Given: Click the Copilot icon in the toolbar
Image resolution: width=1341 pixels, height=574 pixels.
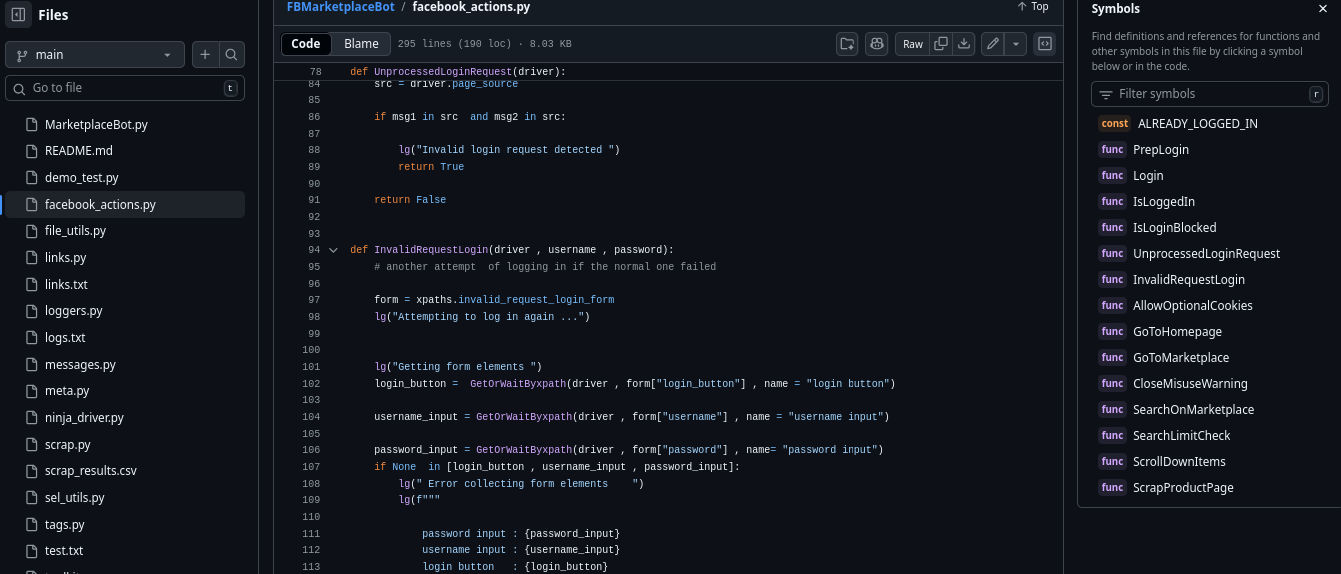Looking at the screenshot, I should (x=877, y=44).
